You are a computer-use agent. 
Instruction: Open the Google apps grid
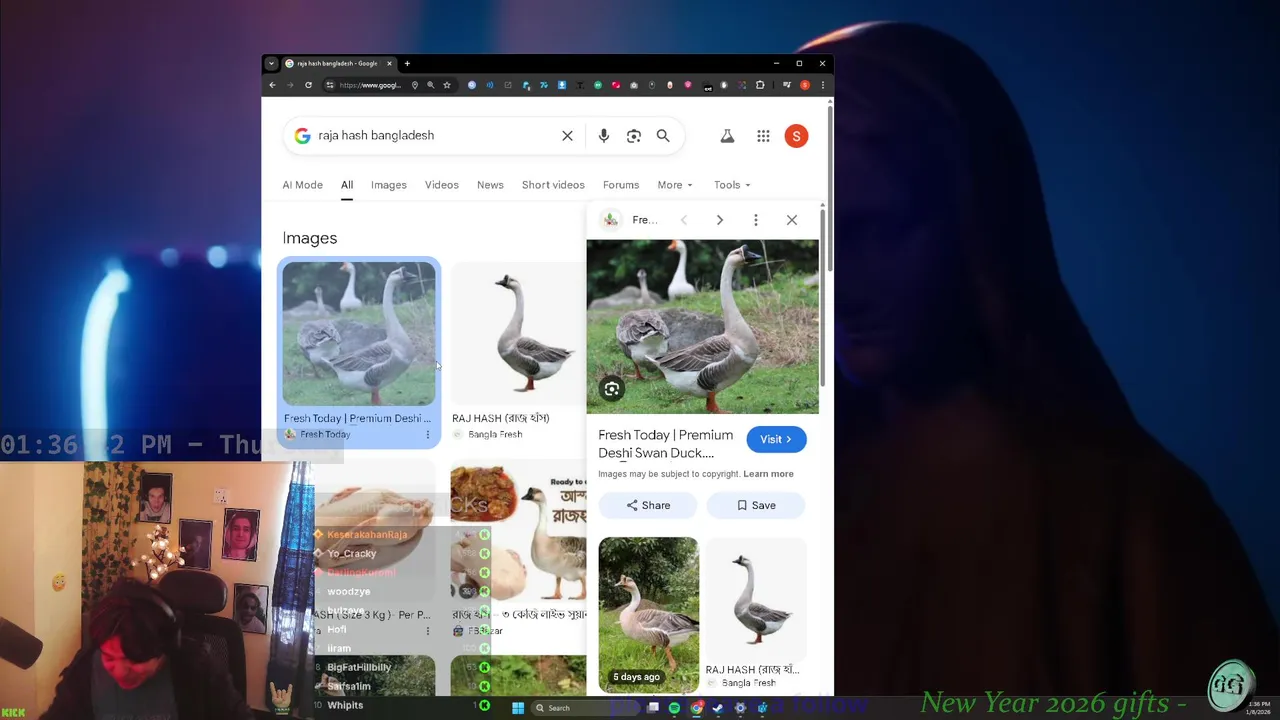coord(763,136)
